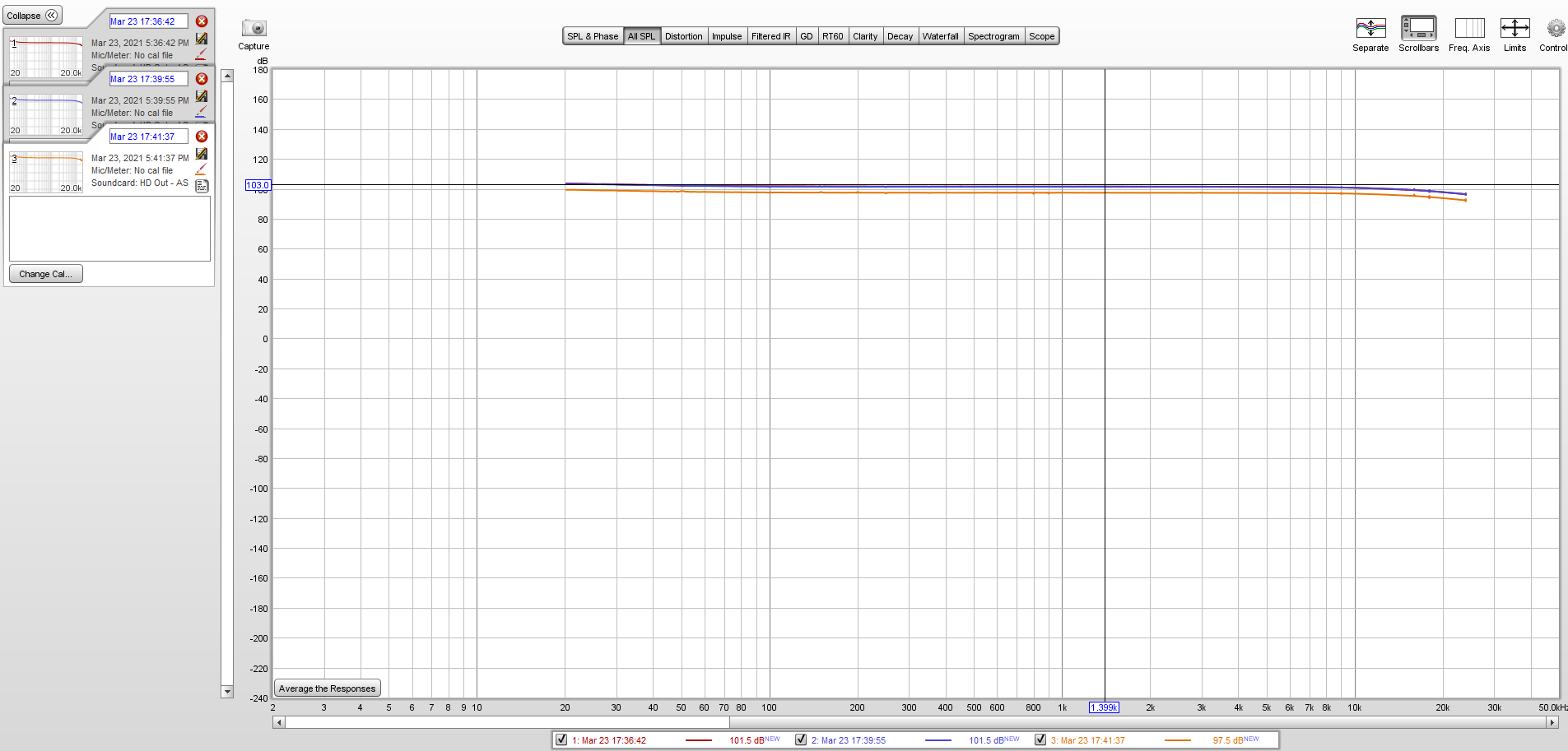Open the Waterfall tab

point(941,36)
